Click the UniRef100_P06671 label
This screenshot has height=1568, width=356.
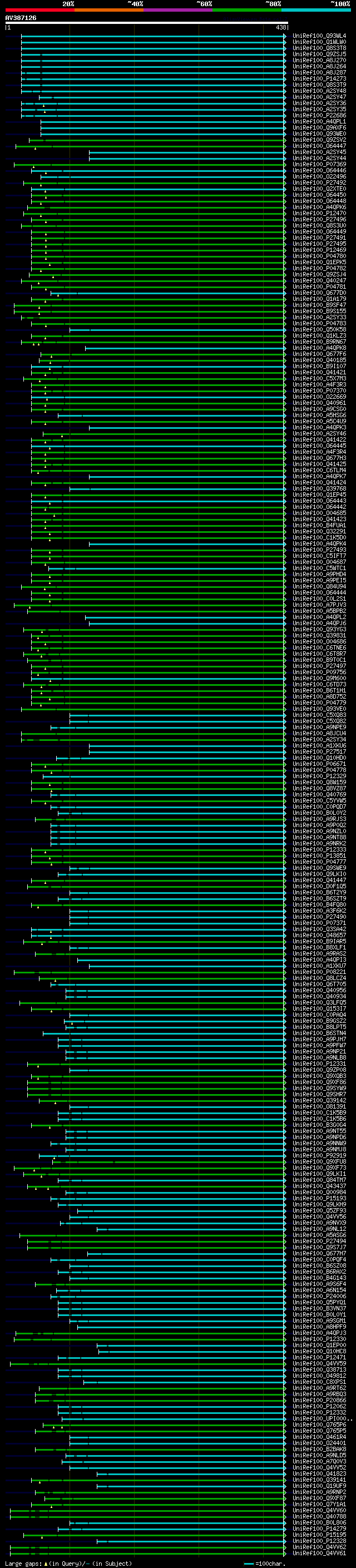[319, 764]
